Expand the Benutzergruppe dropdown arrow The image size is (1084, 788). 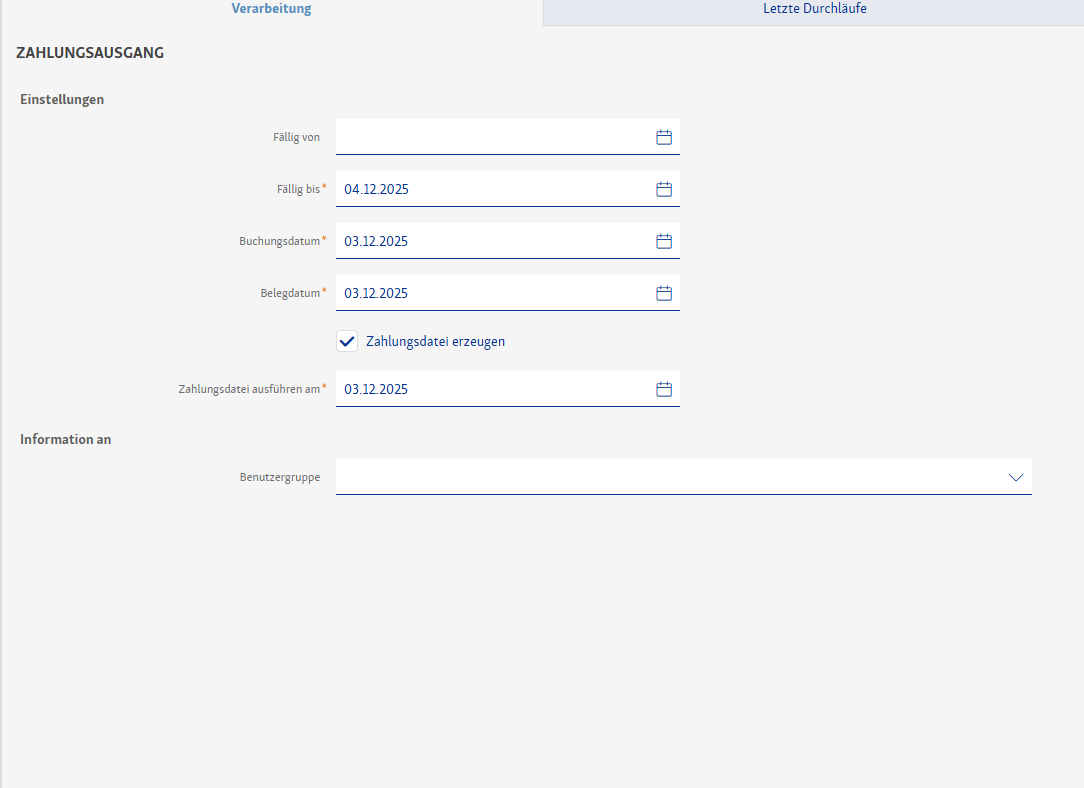1016,477
